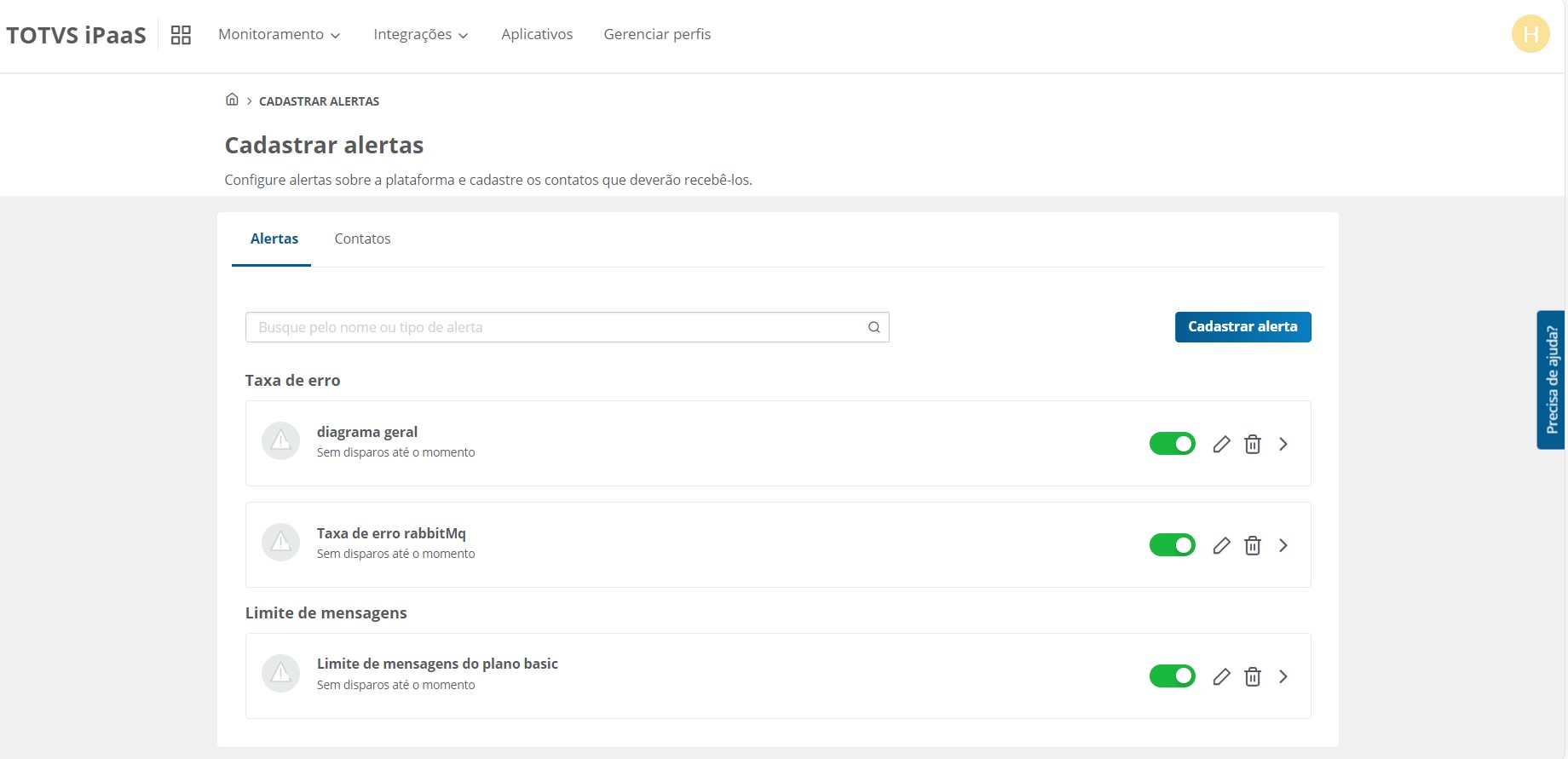Click the Cadastrar alerta button

(1242, 327)
